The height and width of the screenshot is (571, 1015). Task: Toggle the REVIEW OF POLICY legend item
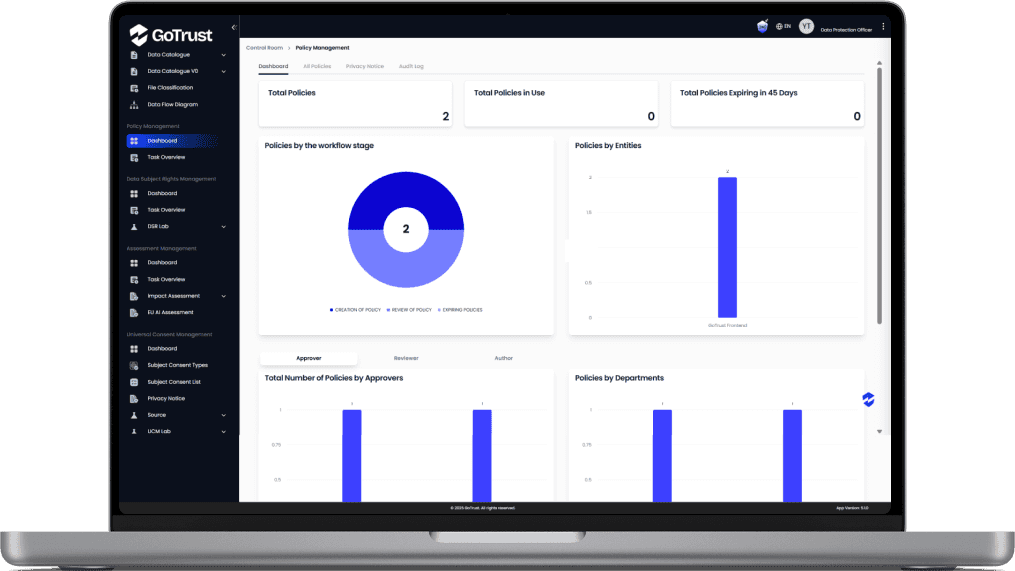pyautogui.click(x=409, y=310)
